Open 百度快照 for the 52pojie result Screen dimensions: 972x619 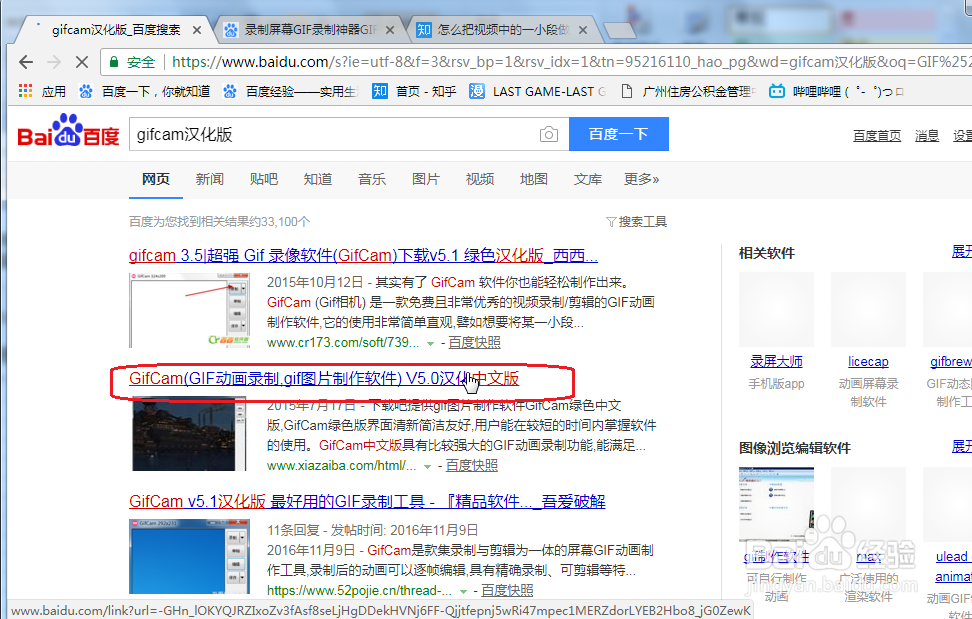tap(507, 590)
